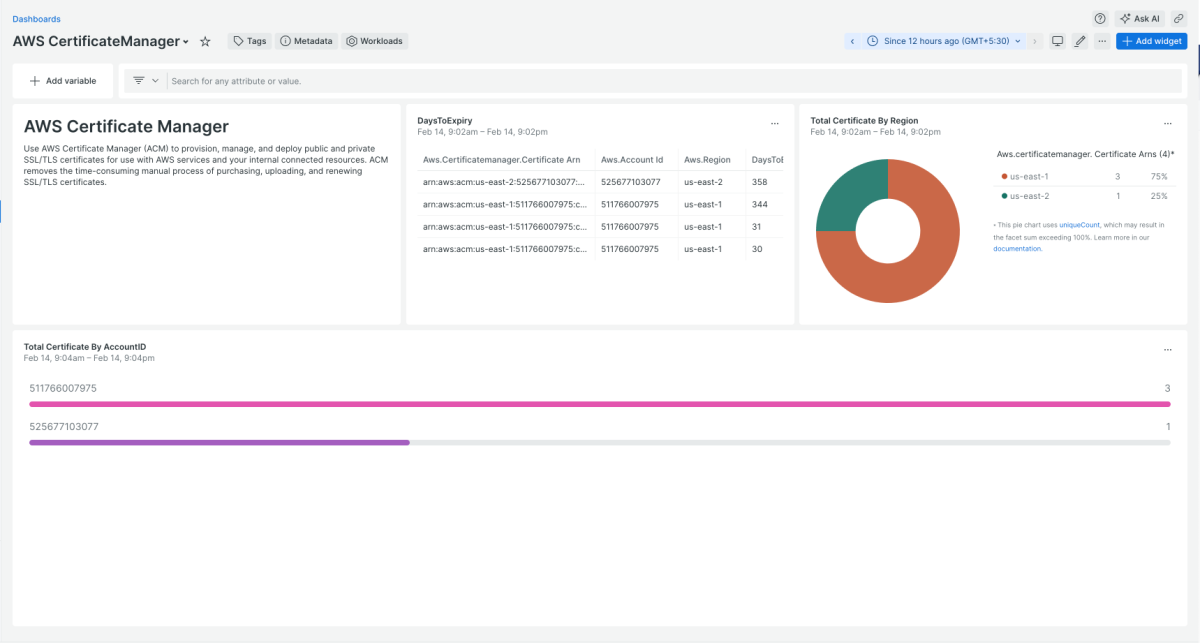The height and width of the screenshot is (643, 1200).
Task: Open Total Certificate By Region widget menu
Action: point(1167,124)
